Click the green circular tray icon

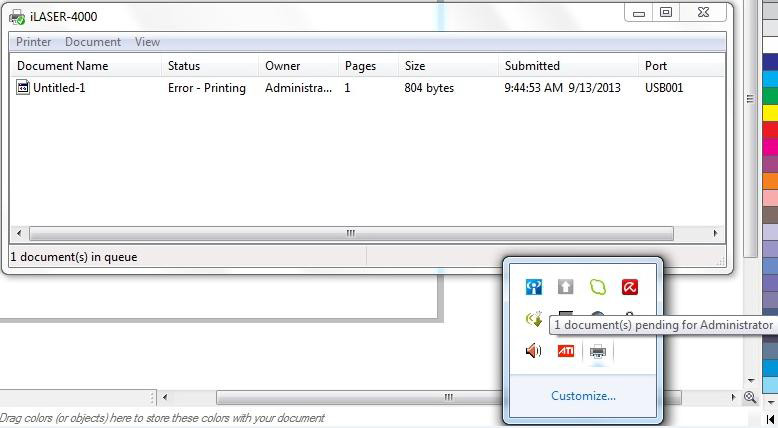[x=598, y=288]
